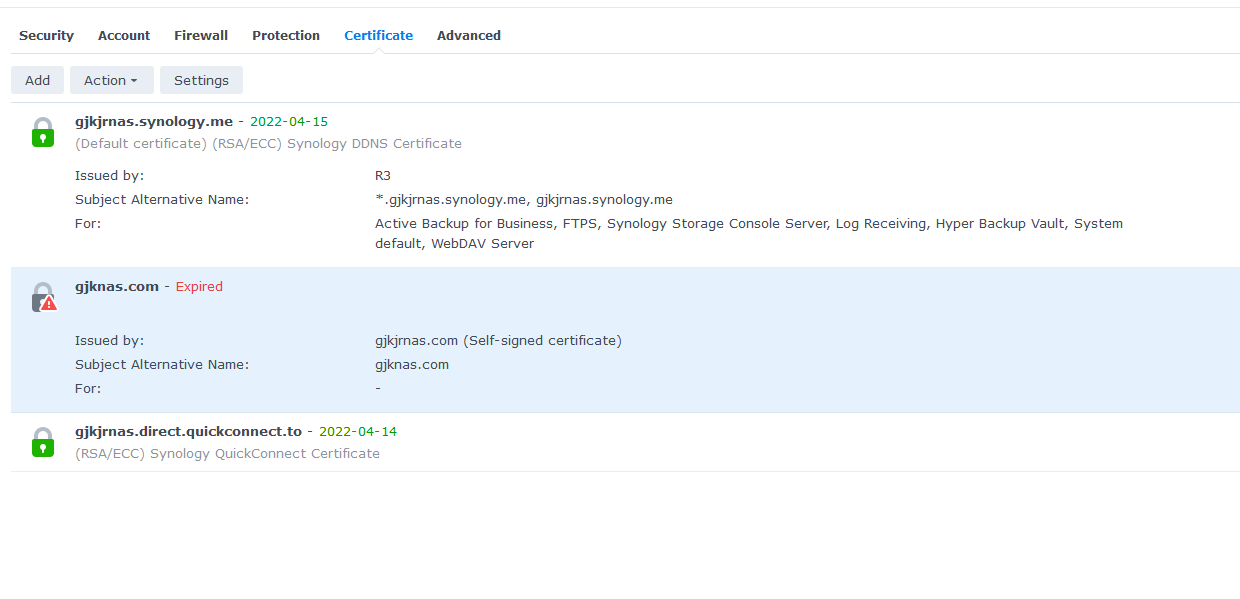Click the 2022-04-15 expiry date
1240x599 pixels.
coord(289,121)
